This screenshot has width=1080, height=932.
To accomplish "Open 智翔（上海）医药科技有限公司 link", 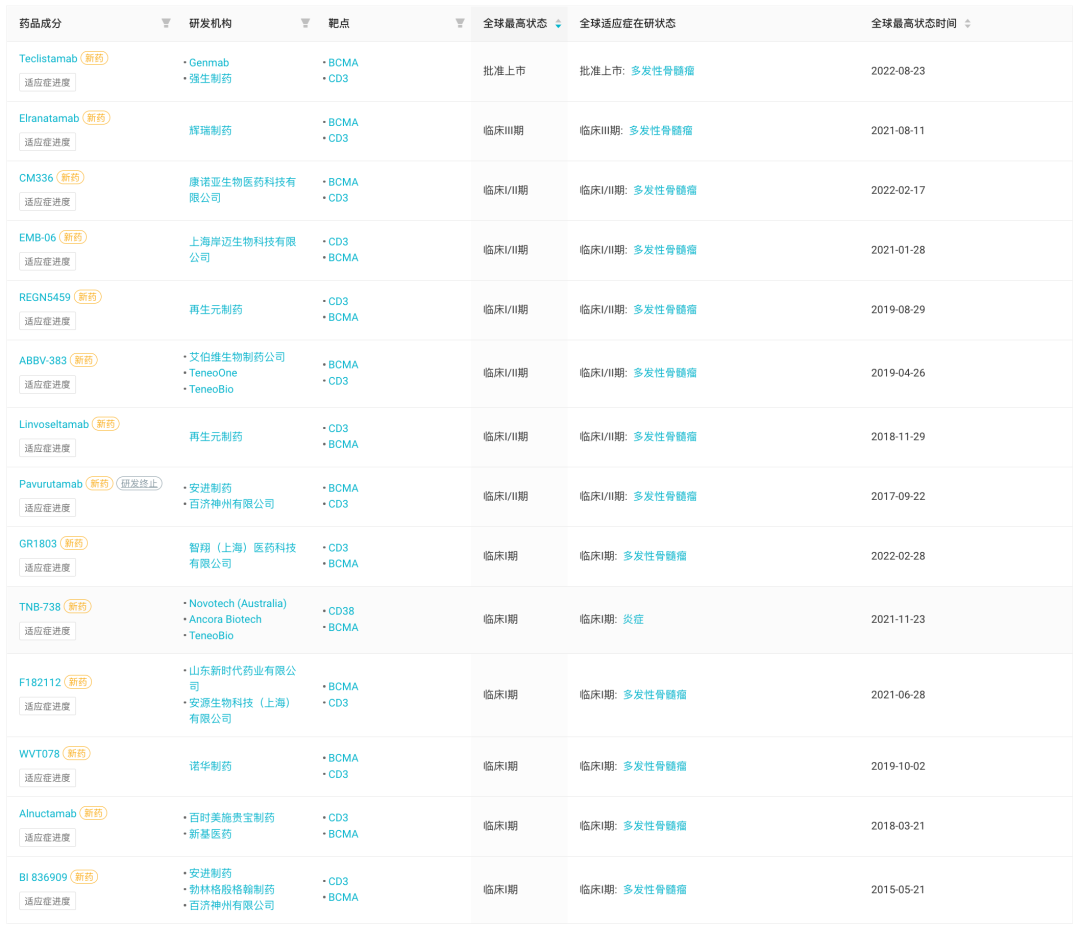I will [x=242, y=556].
